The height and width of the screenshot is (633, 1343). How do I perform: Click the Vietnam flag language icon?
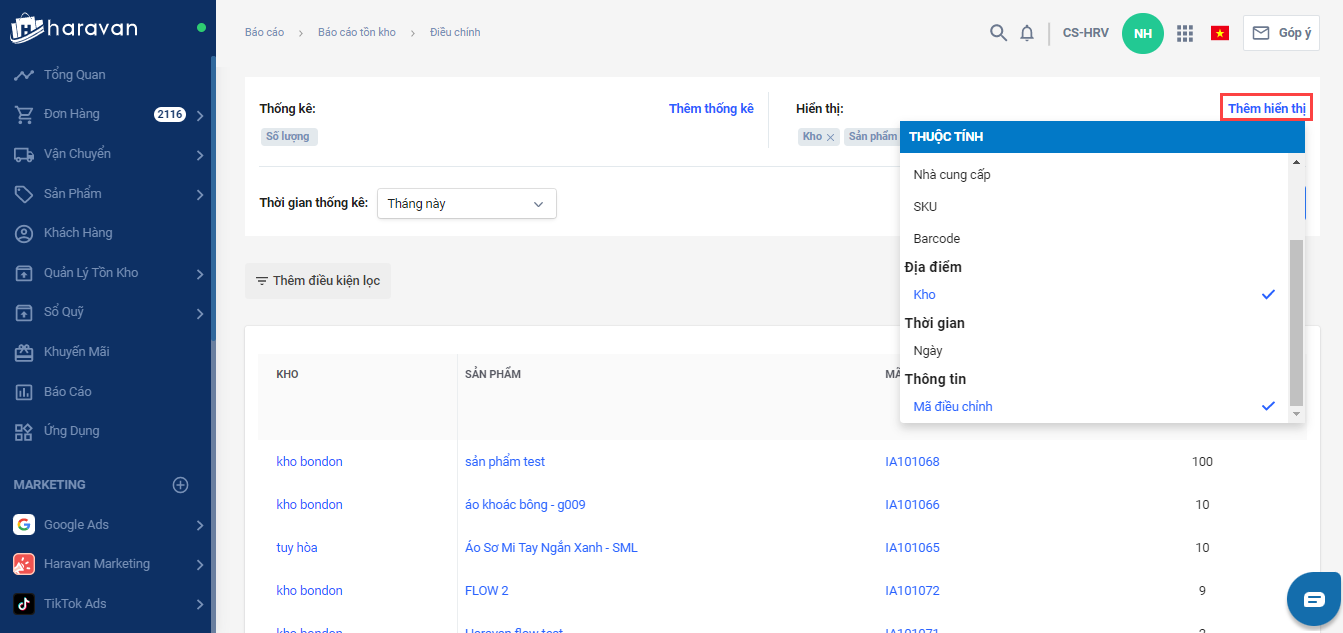click(x=1220, y=33)
